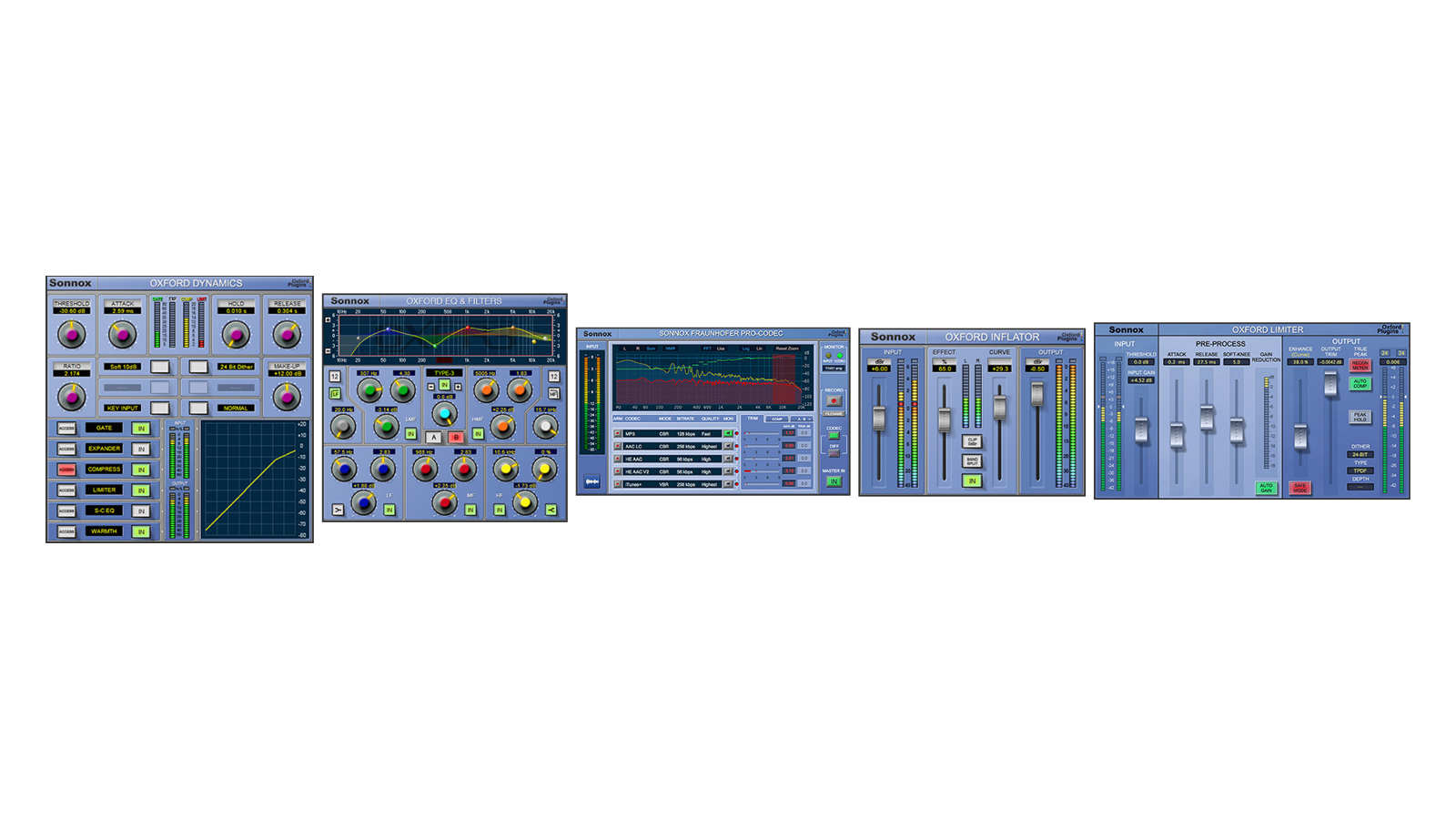This screenshot has width=1456, height=819.
Task: Enable the S-C EQ IN button
Action: pos(141,511)
